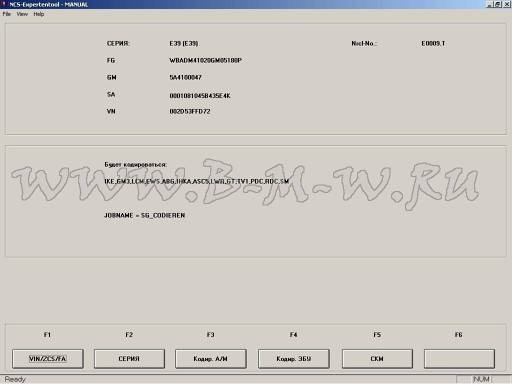
Task: Click the VIN/ZCS/FA button
Action: 48,359
